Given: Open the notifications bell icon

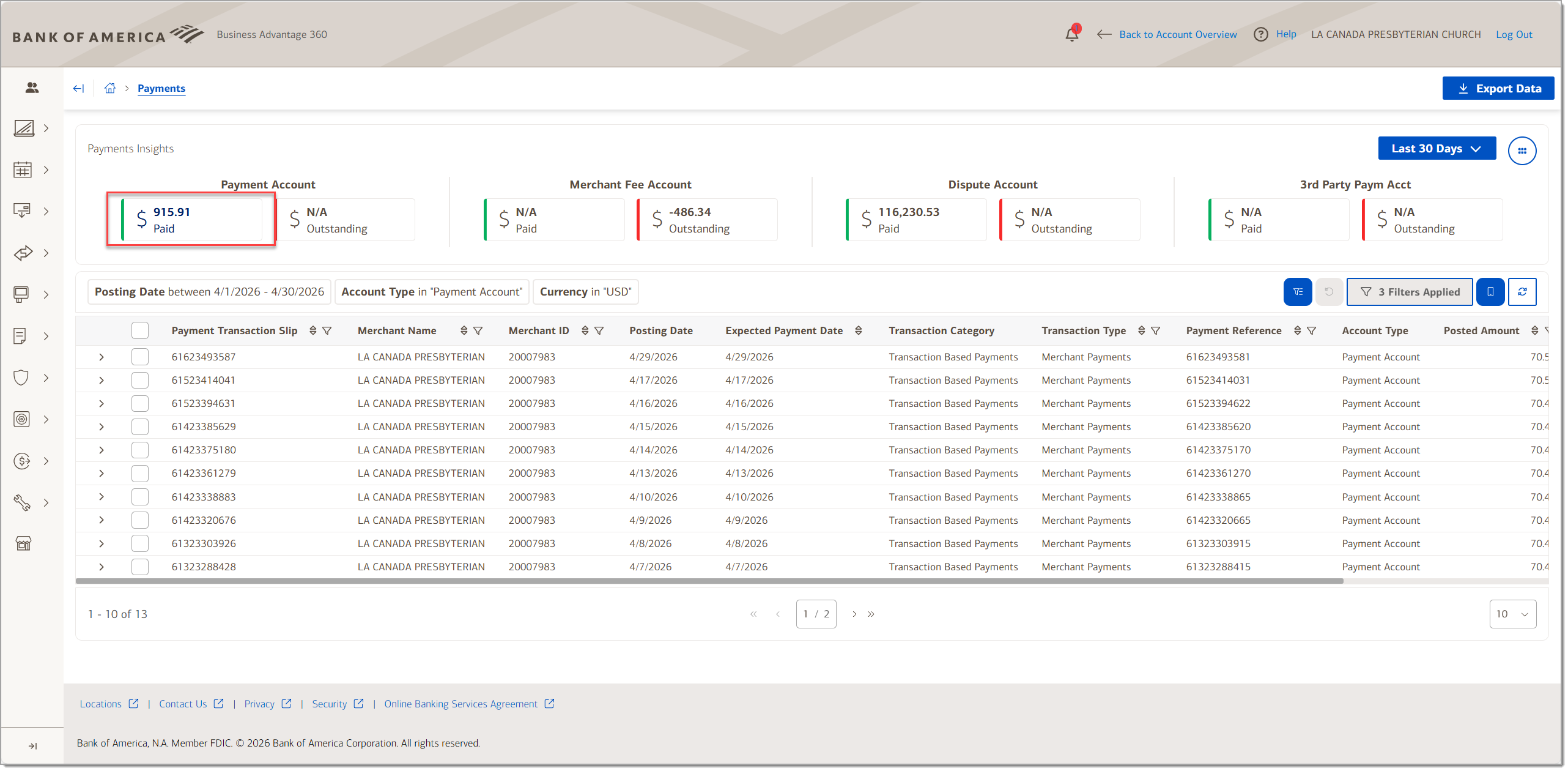Looking at the screenshot, I should 1072,34.
